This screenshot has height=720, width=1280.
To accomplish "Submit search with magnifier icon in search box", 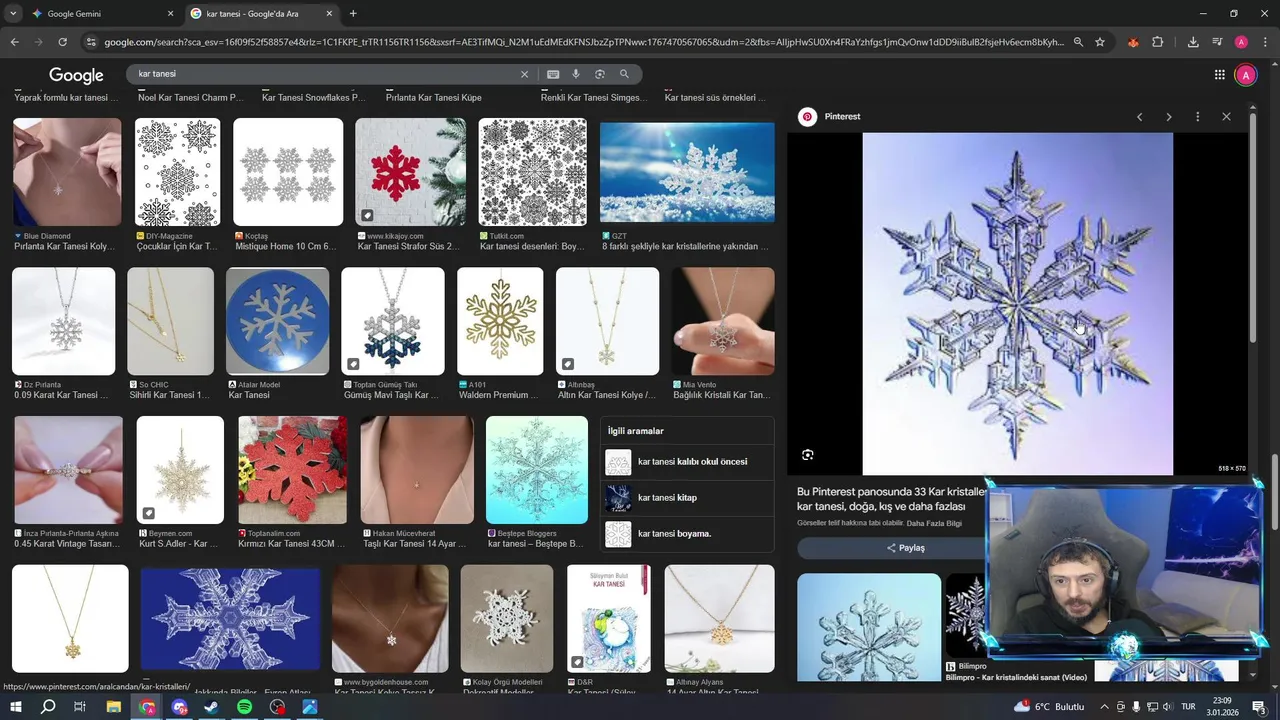I will click(x=624, y=74).
